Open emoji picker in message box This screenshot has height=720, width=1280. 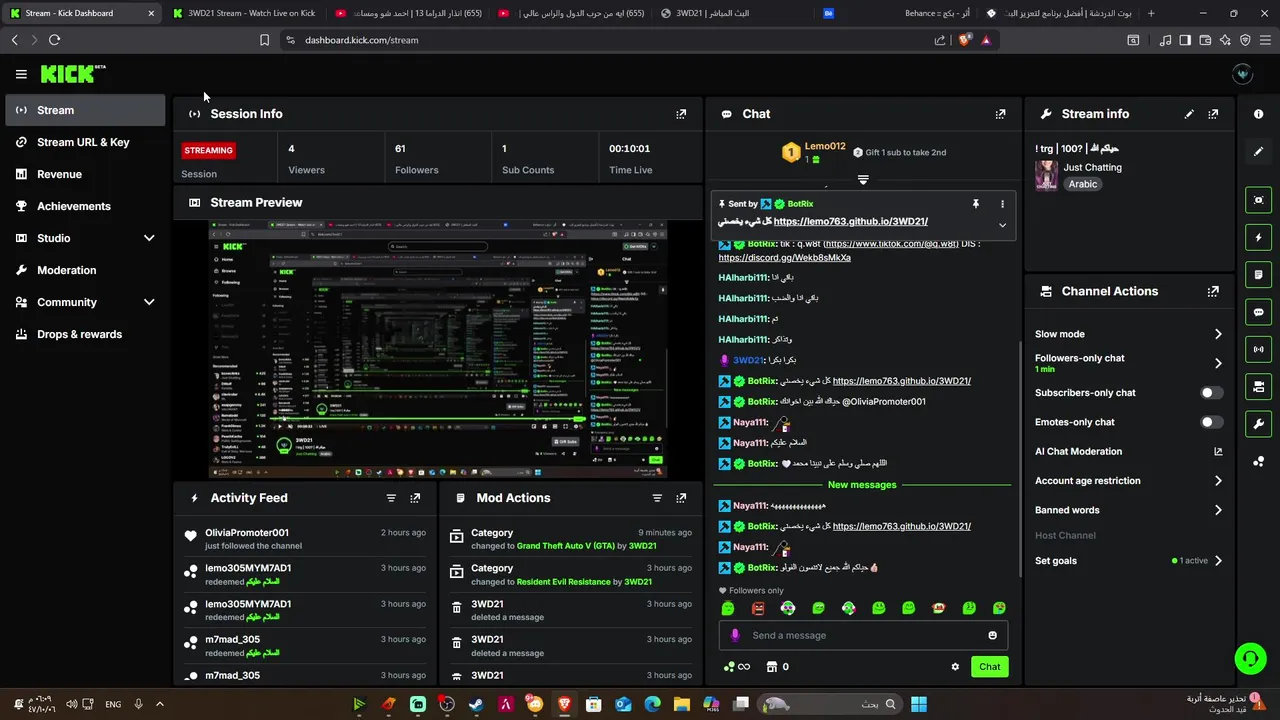(x=992, y=635)
